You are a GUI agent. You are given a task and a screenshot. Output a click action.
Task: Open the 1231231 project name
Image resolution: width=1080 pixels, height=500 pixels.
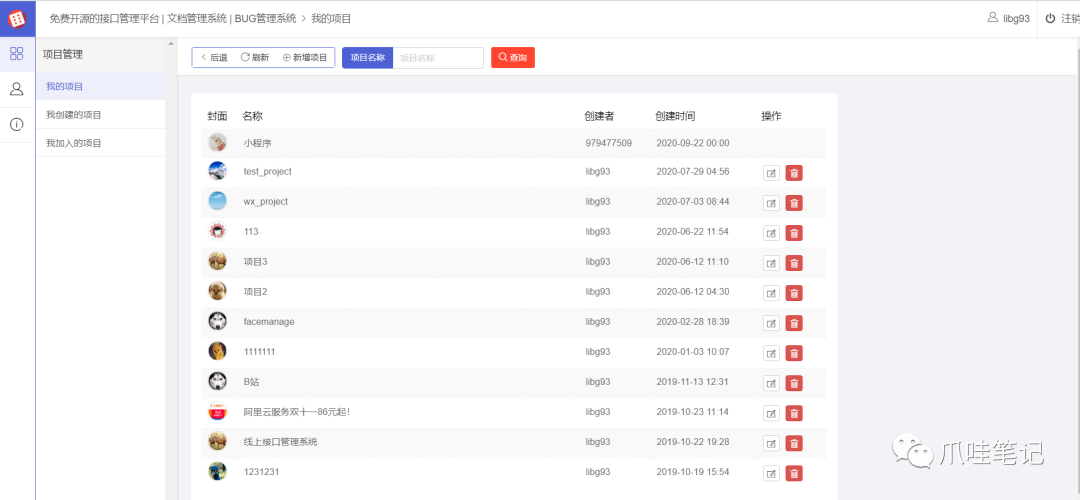[261, 472]
